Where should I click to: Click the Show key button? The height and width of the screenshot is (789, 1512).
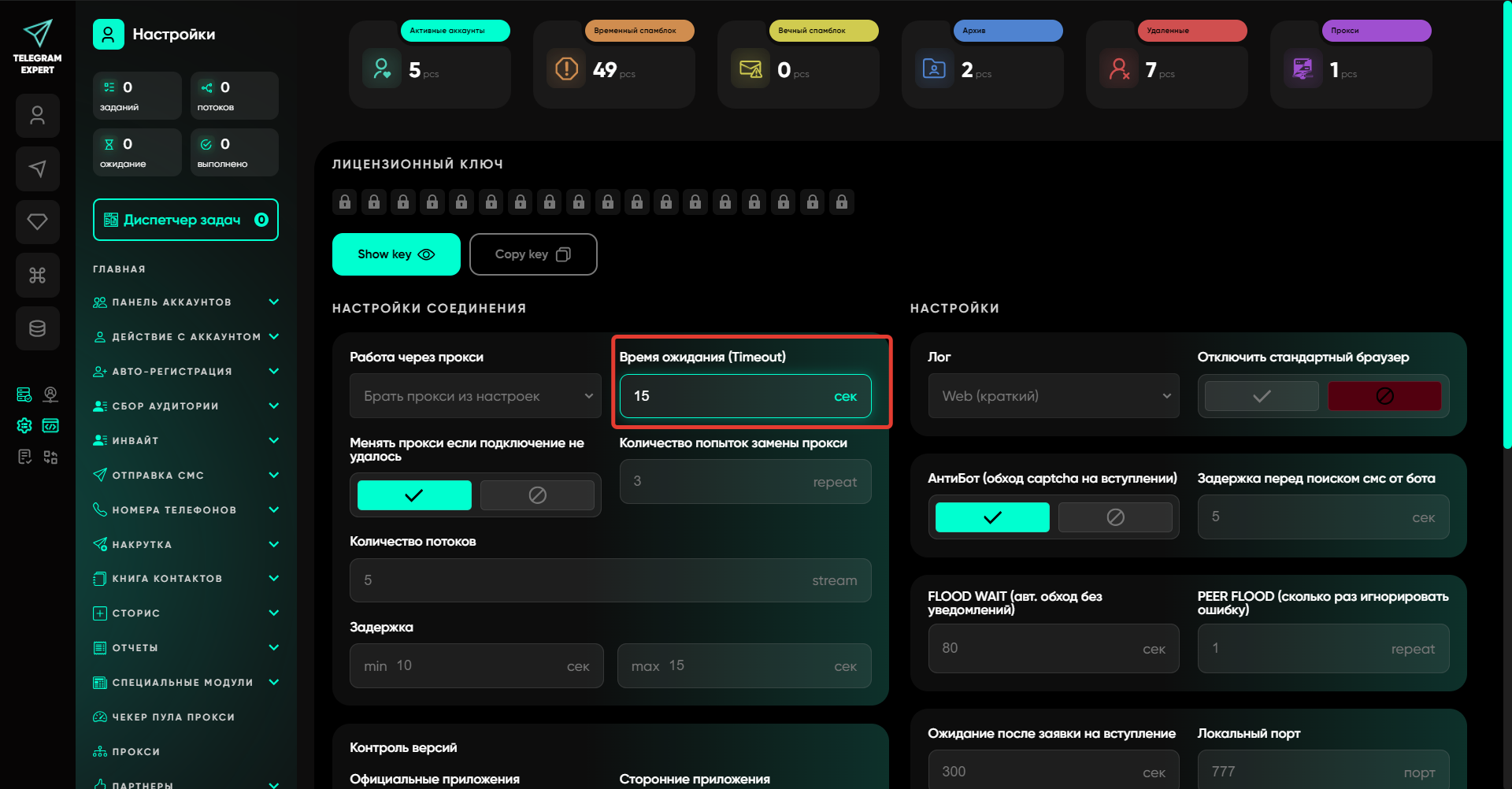(x=396, y=254)
